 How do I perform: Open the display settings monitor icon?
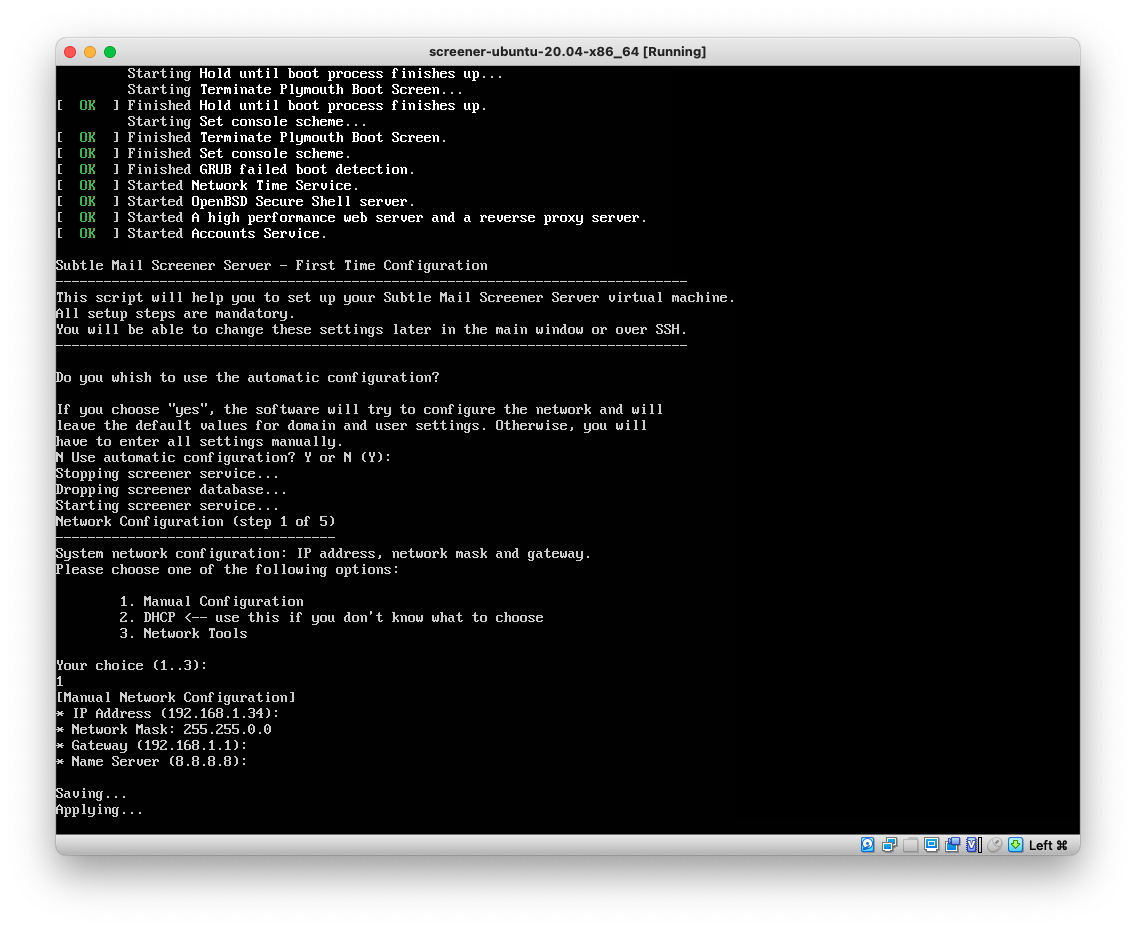coord(931,845)
